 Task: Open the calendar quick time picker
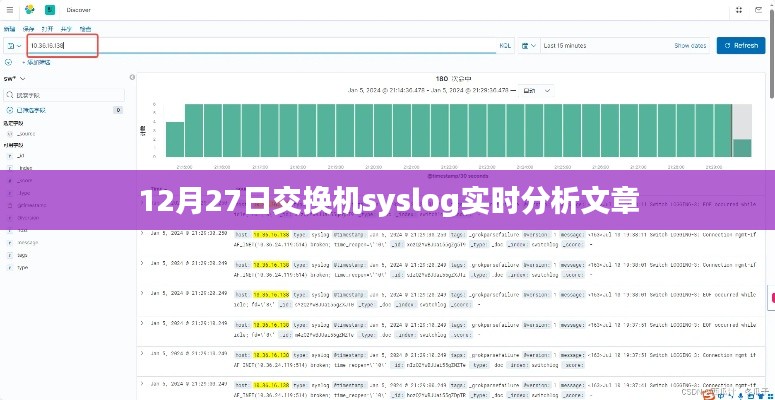pos(529,45)
